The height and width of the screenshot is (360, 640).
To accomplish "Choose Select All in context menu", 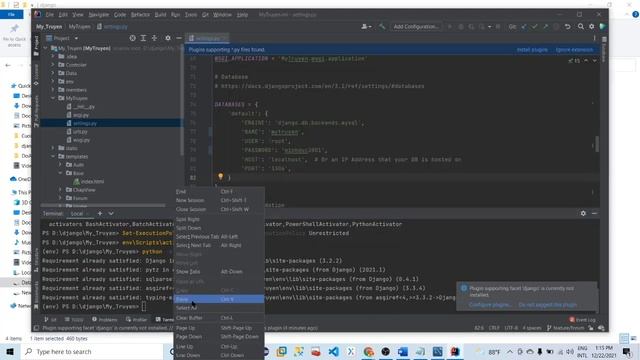I will 219,308.
